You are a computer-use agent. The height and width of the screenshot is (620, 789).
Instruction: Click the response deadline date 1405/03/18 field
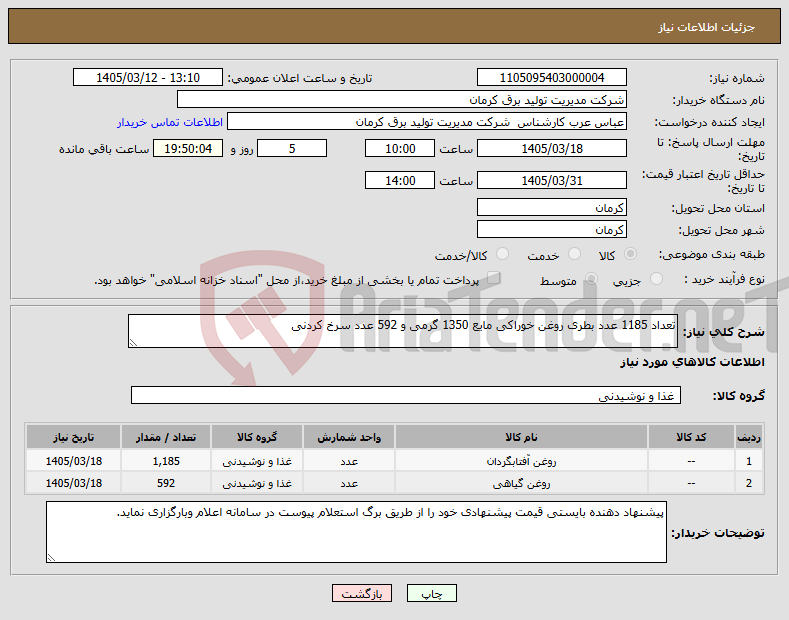[551, 148]
